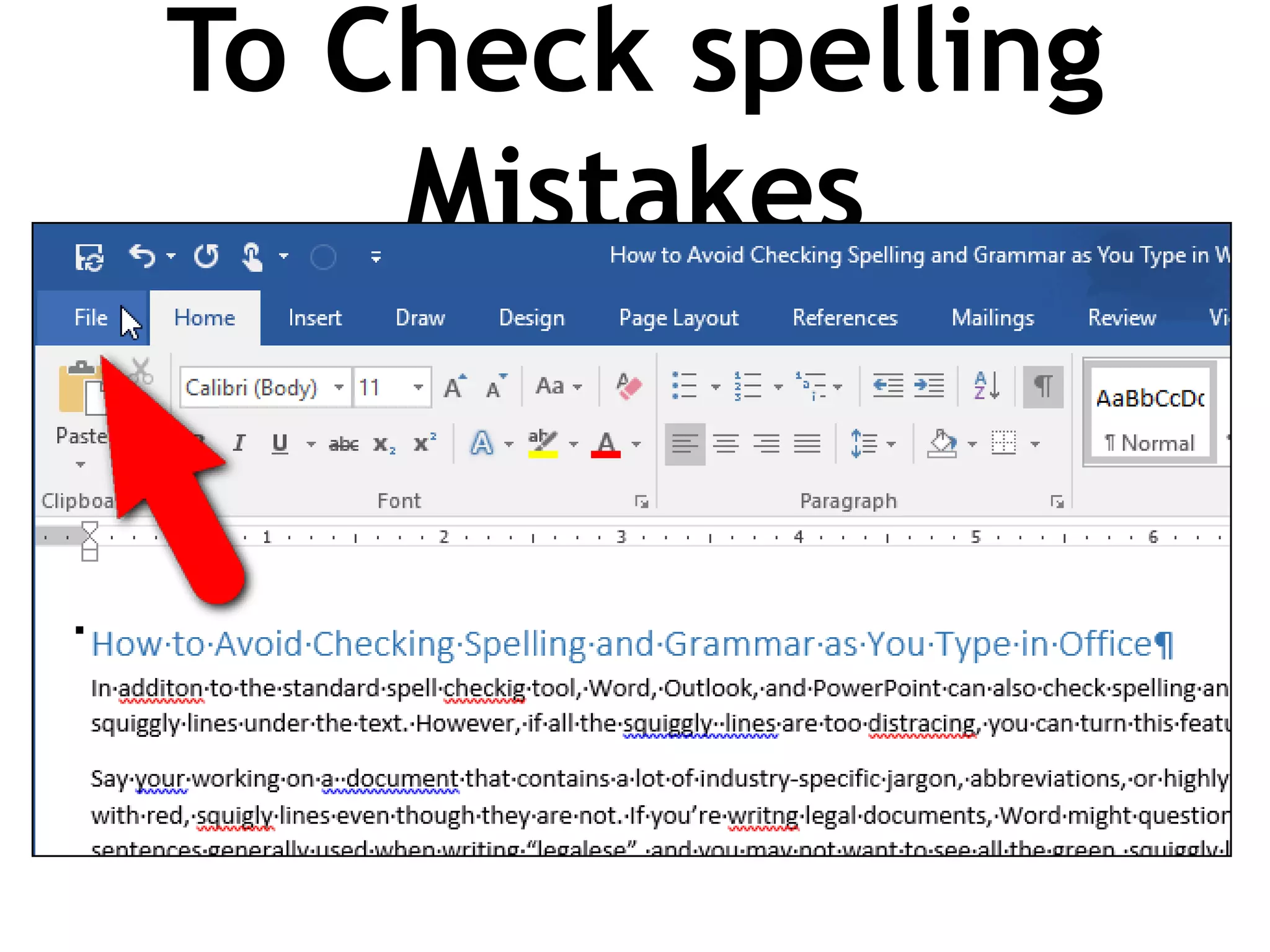Image resolution: width=1270 pixels, height=952 pixels.
Task: Open the File tab
Action: point(91,317)
